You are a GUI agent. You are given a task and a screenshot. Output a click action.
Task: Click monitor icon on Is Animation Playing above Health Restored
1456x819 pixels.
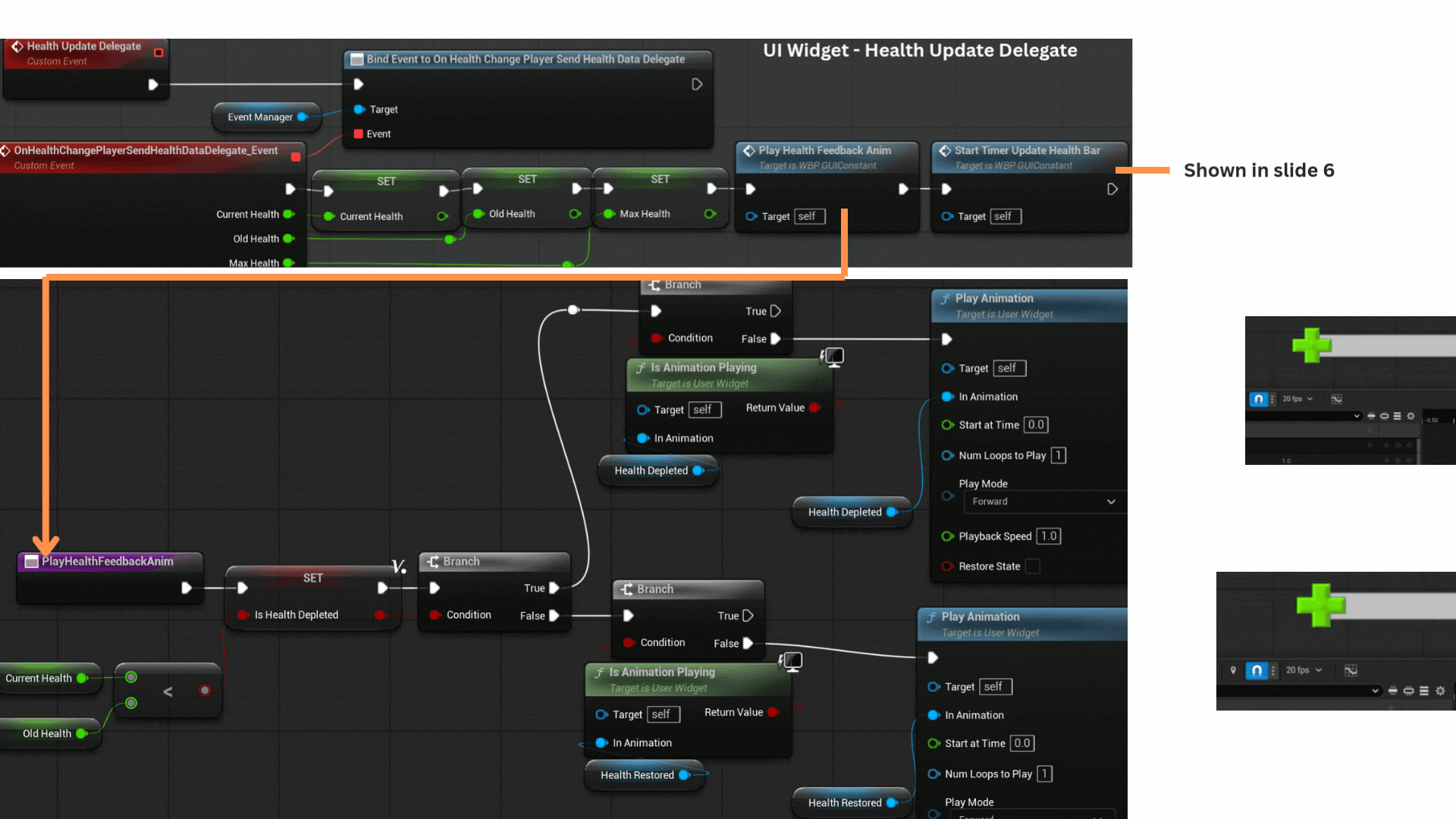point(792,661)
